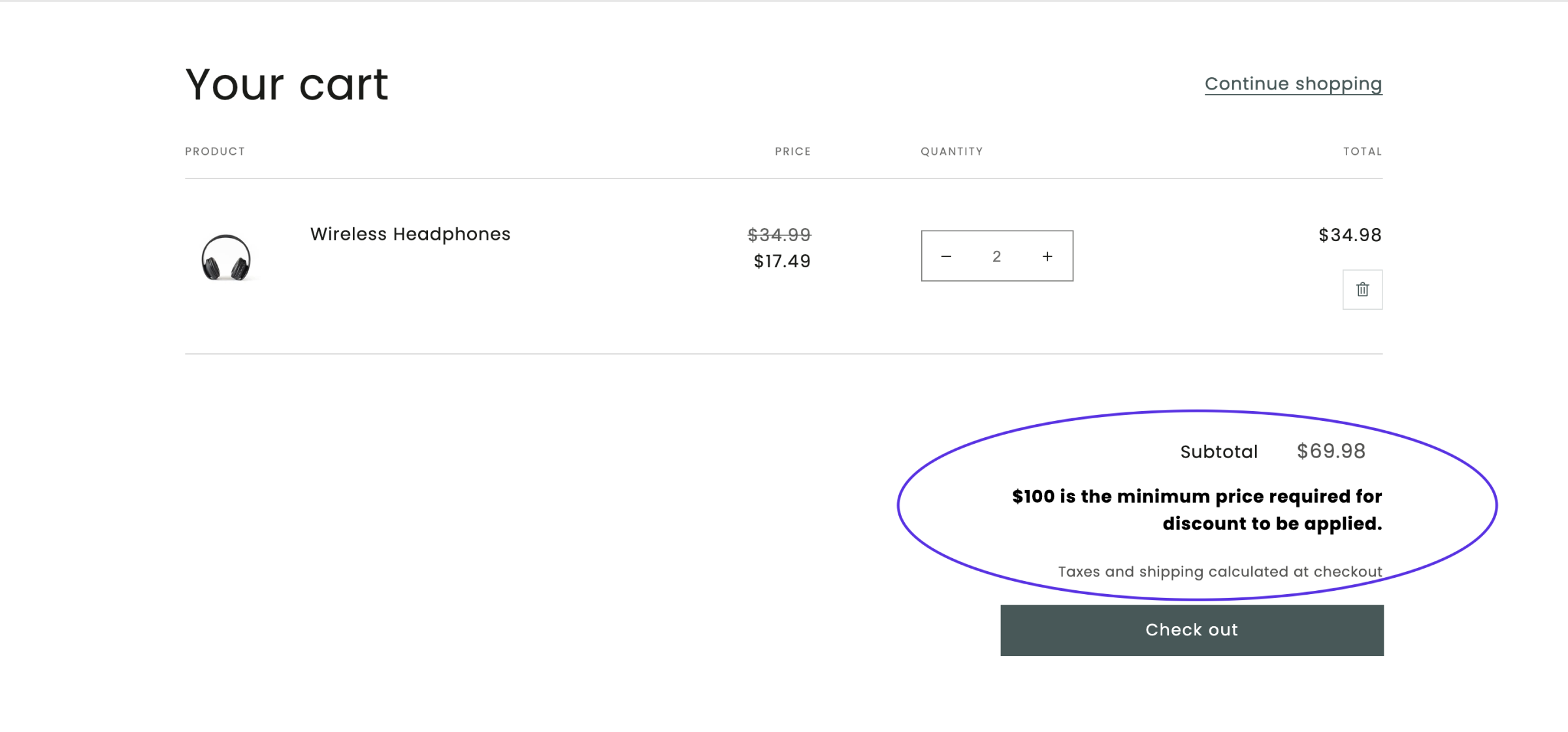Decrease quantity with the minus button
1568x732 pixels.
[946, 256]
